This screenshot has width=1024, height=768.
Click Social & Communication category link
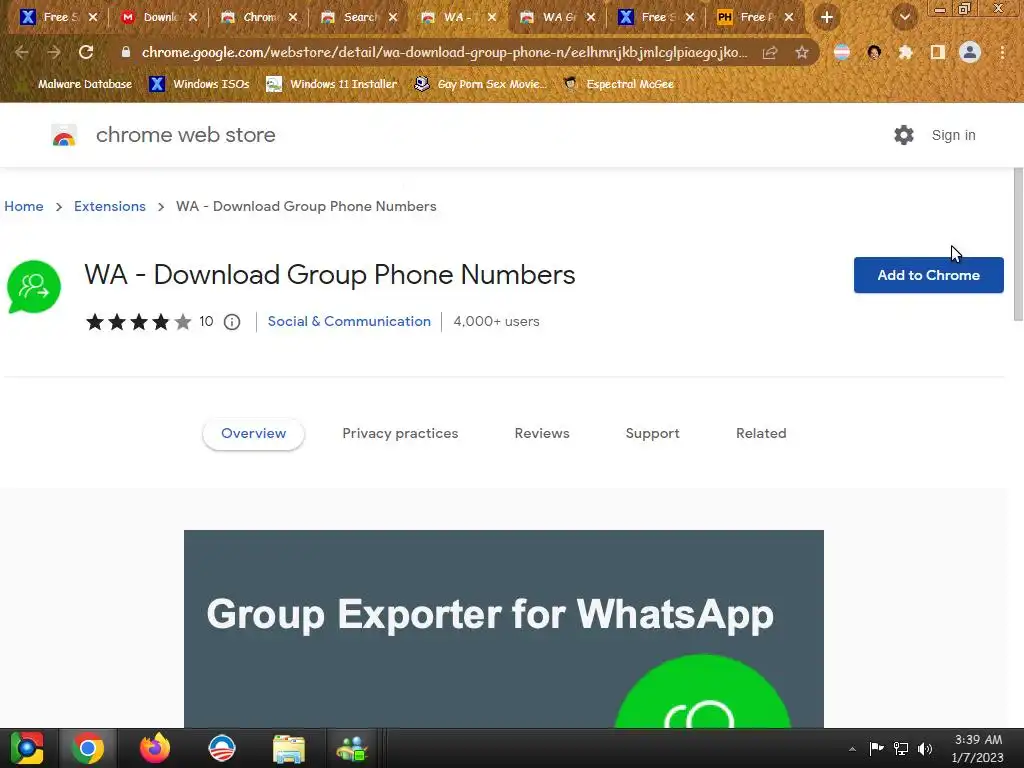(349, 321)
